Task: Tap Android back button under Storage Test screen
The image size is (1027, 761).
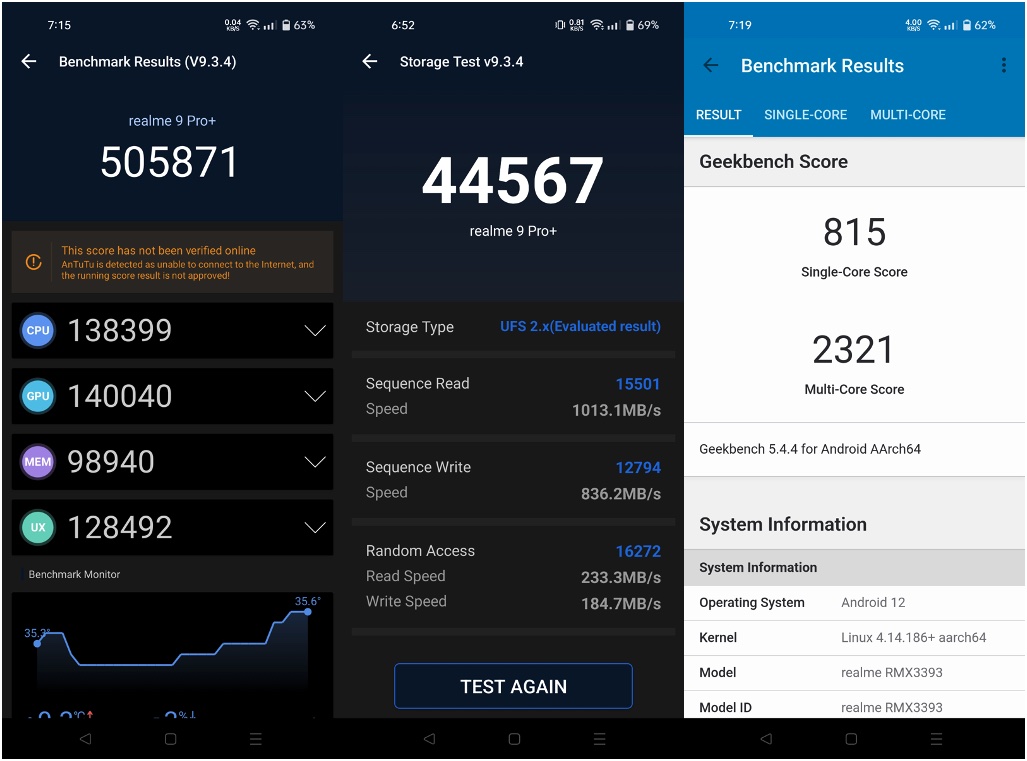Action: click(429, 739)
